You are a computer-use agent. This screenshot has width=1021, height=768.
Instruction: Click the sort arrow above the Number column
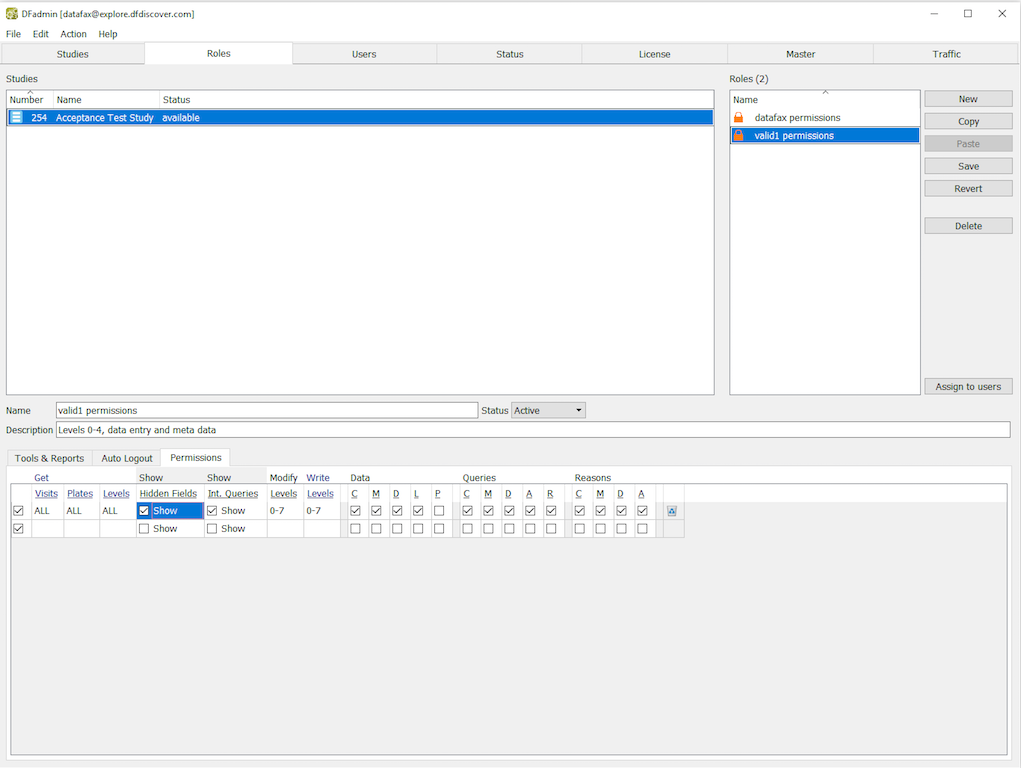pyautogui.click(x=30, y=92)
